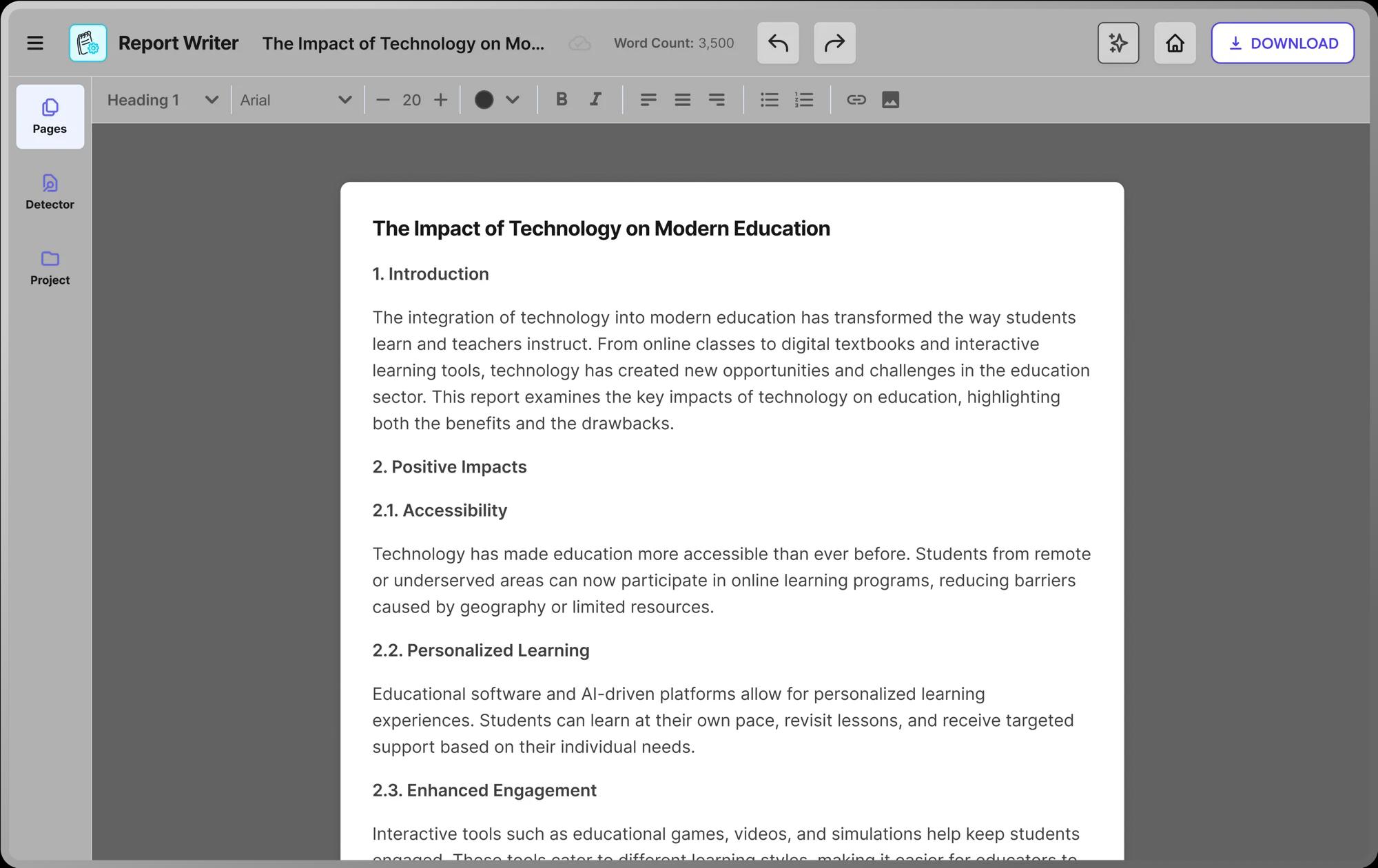1378x868 pixels.
Task: Expand the text color dropdown arrow
Action: 512,100
